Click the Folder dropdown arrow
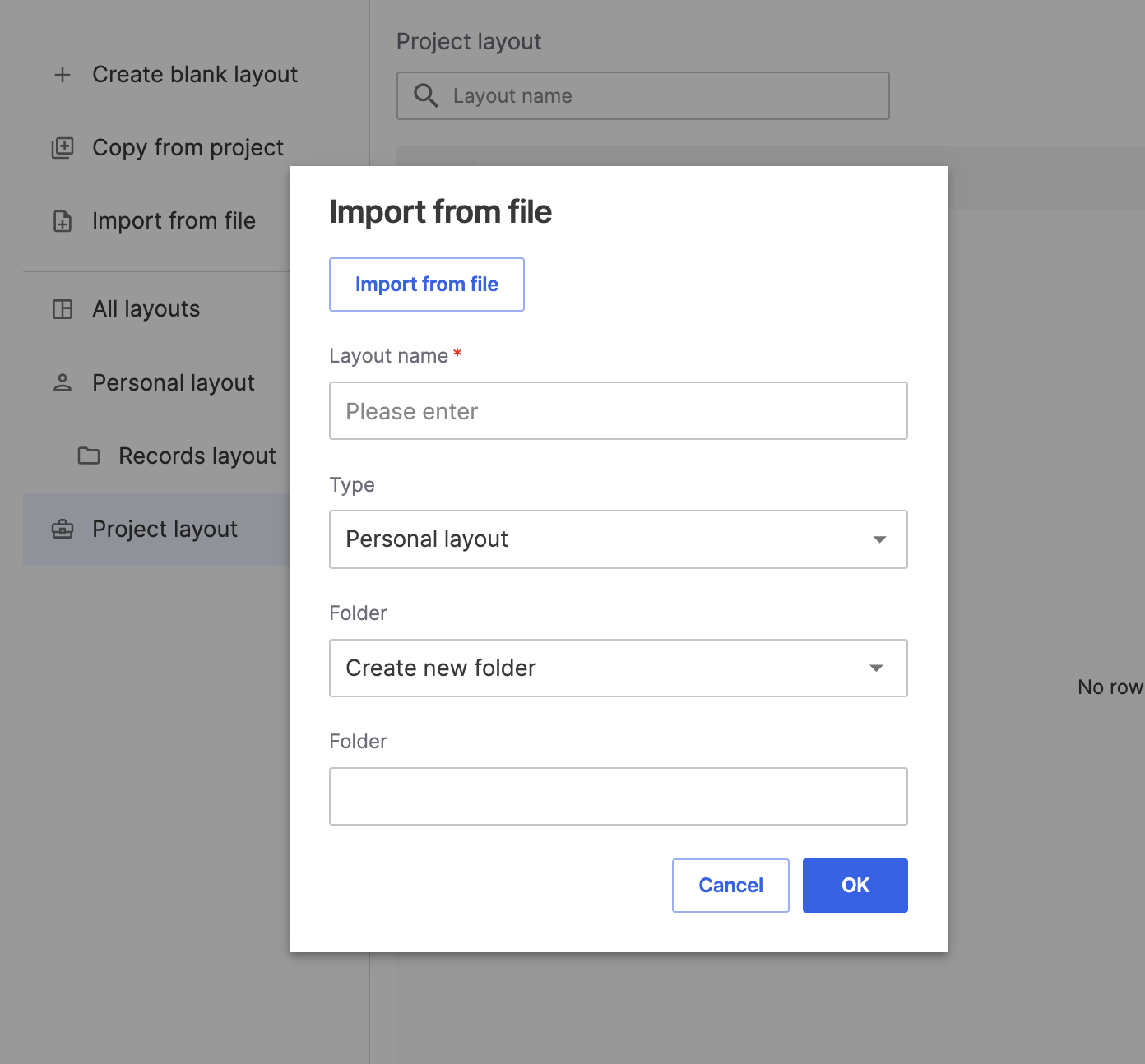1145x1064 pixels. (877, 668)
